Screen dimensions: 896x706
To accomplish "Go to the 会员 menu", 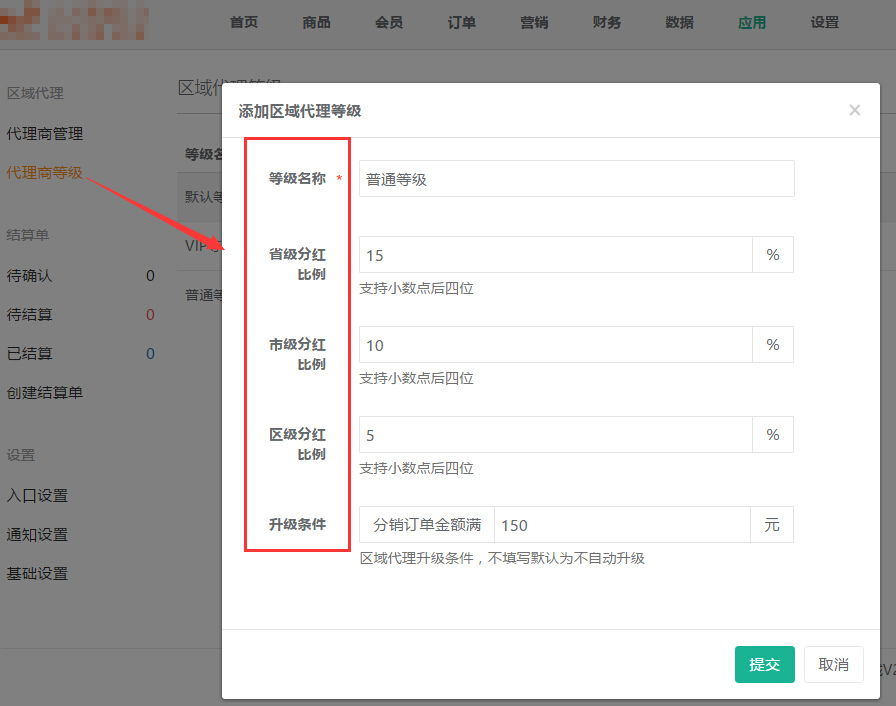I will [x=389, y=23].
